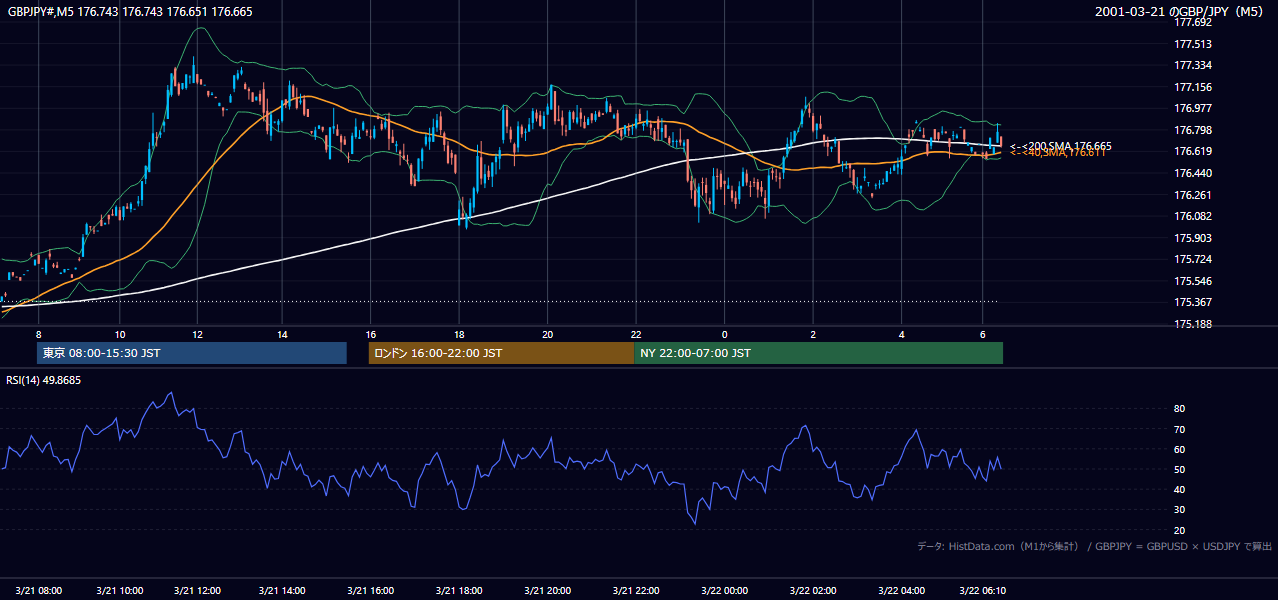Click the bottom date label 3/22 02:00
Screen dimensions: 1278x600
click(x=813, y=590)
